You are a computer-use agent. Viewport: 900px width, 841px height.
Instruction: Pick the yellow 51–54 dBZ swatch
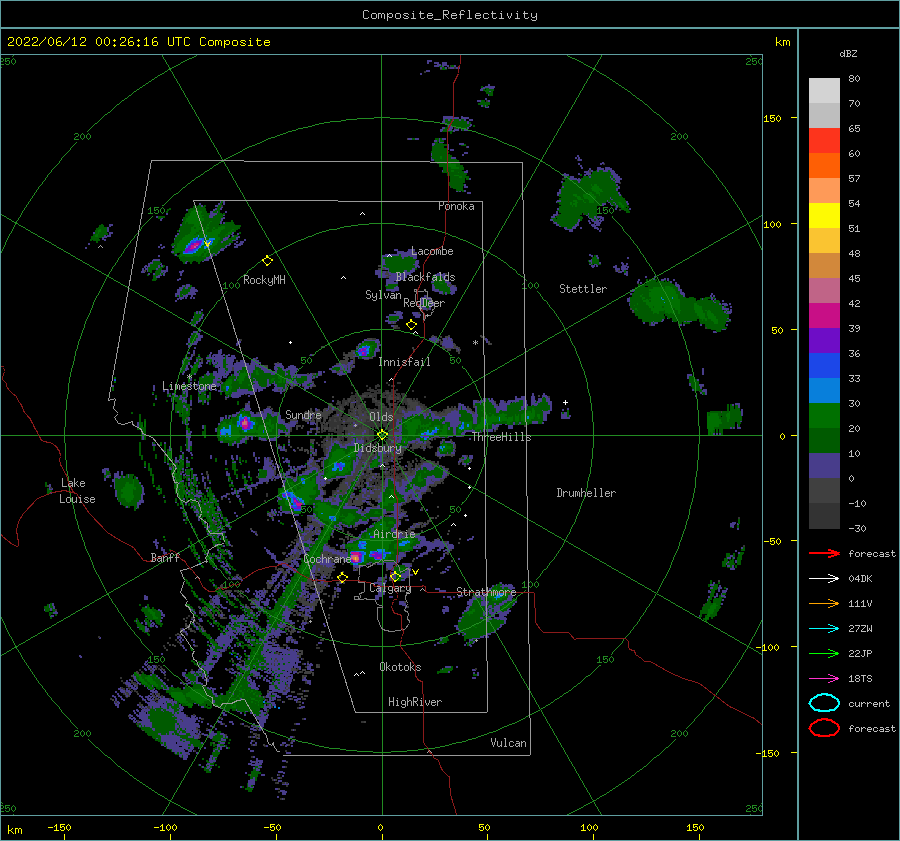click(x=824, y=216)
